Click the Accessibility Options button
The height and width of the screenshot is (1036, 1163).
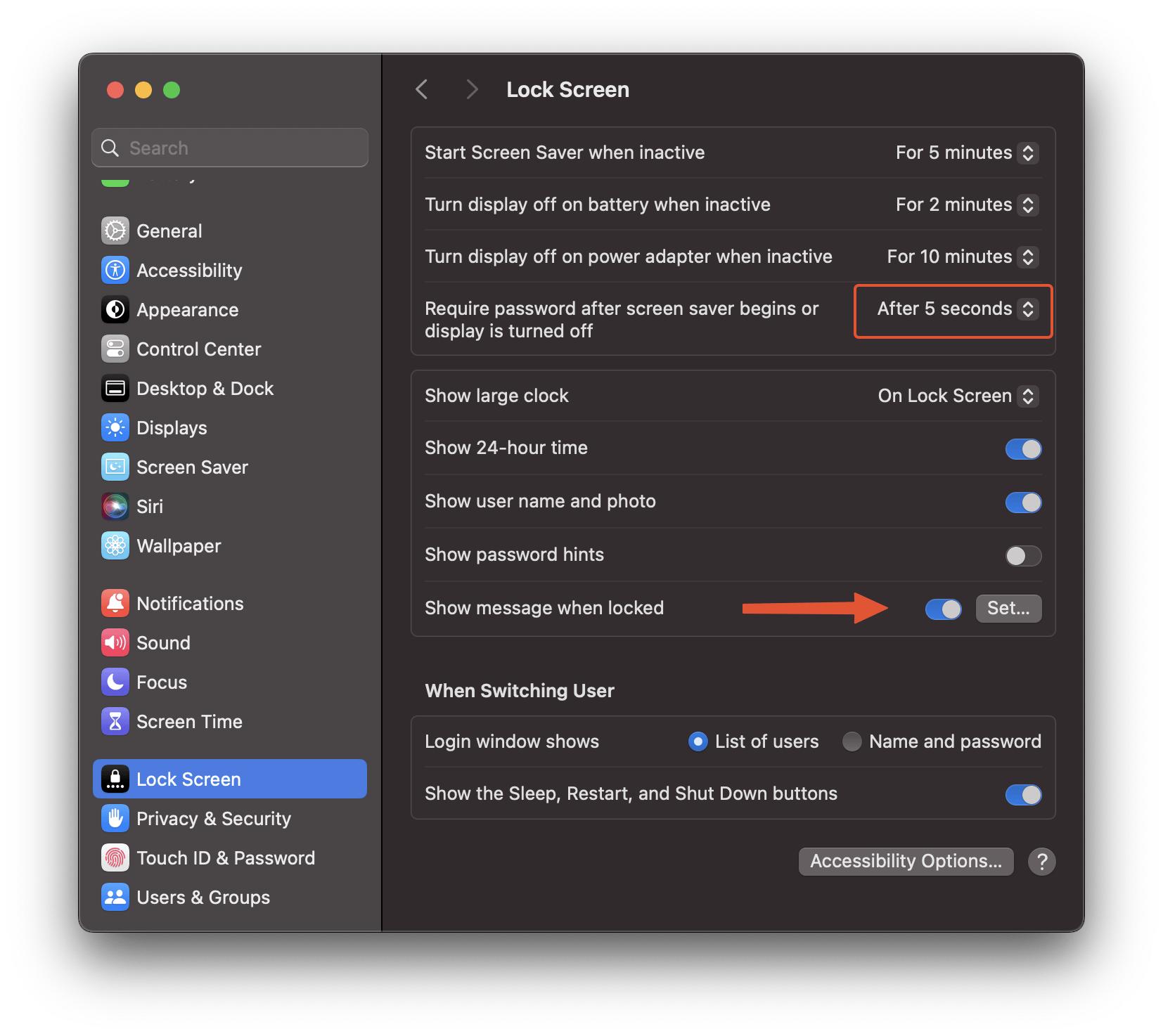click(906, 862)
